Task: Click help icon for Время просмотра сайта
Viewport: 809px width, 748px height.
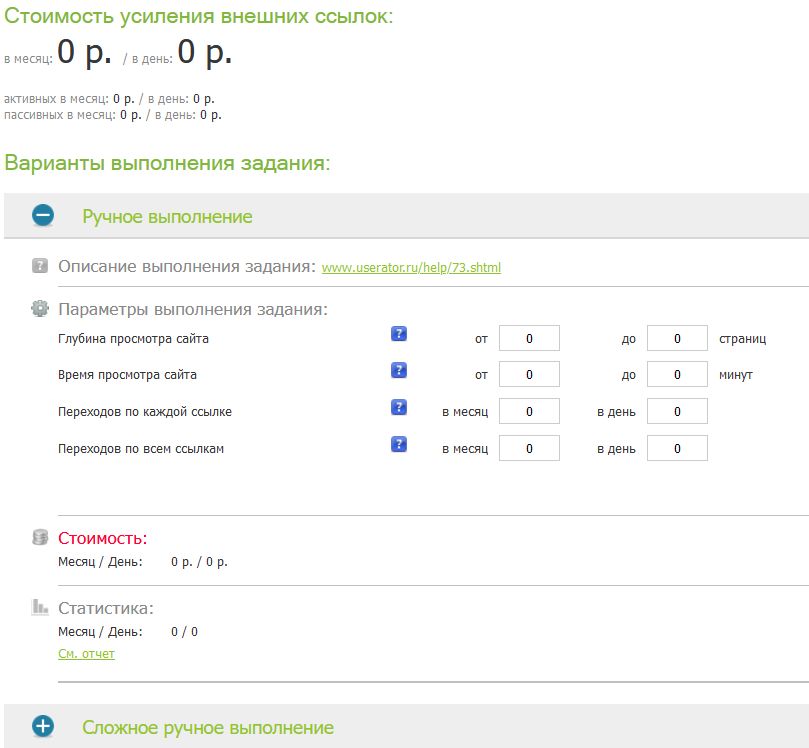Action: [399, 371]
